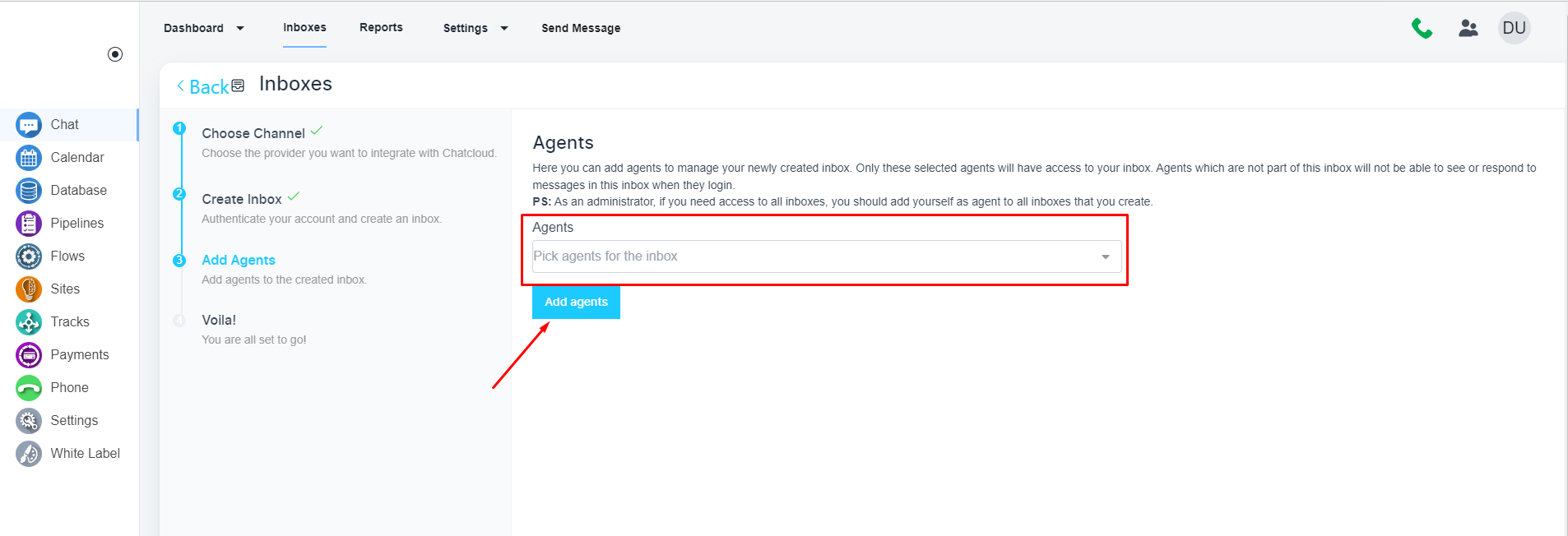The height and width of the screenshot is (536, 1568).
Task: Open the Payments sidebar icon
Action: pyautogui.click(x=29, y=355)
